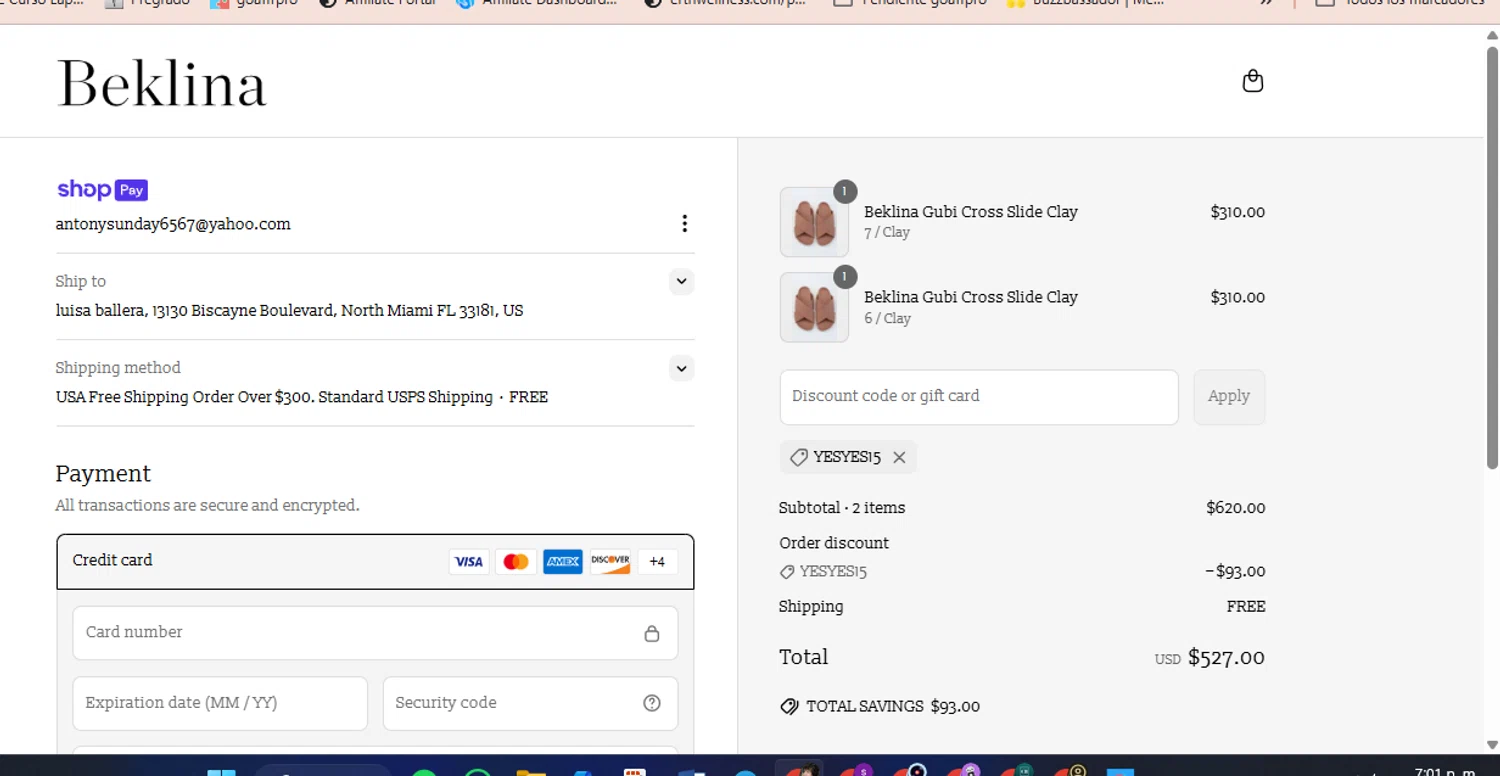
Task: Show the +4 additional card types
Action: pyautogui.click(x=657, y=562)
